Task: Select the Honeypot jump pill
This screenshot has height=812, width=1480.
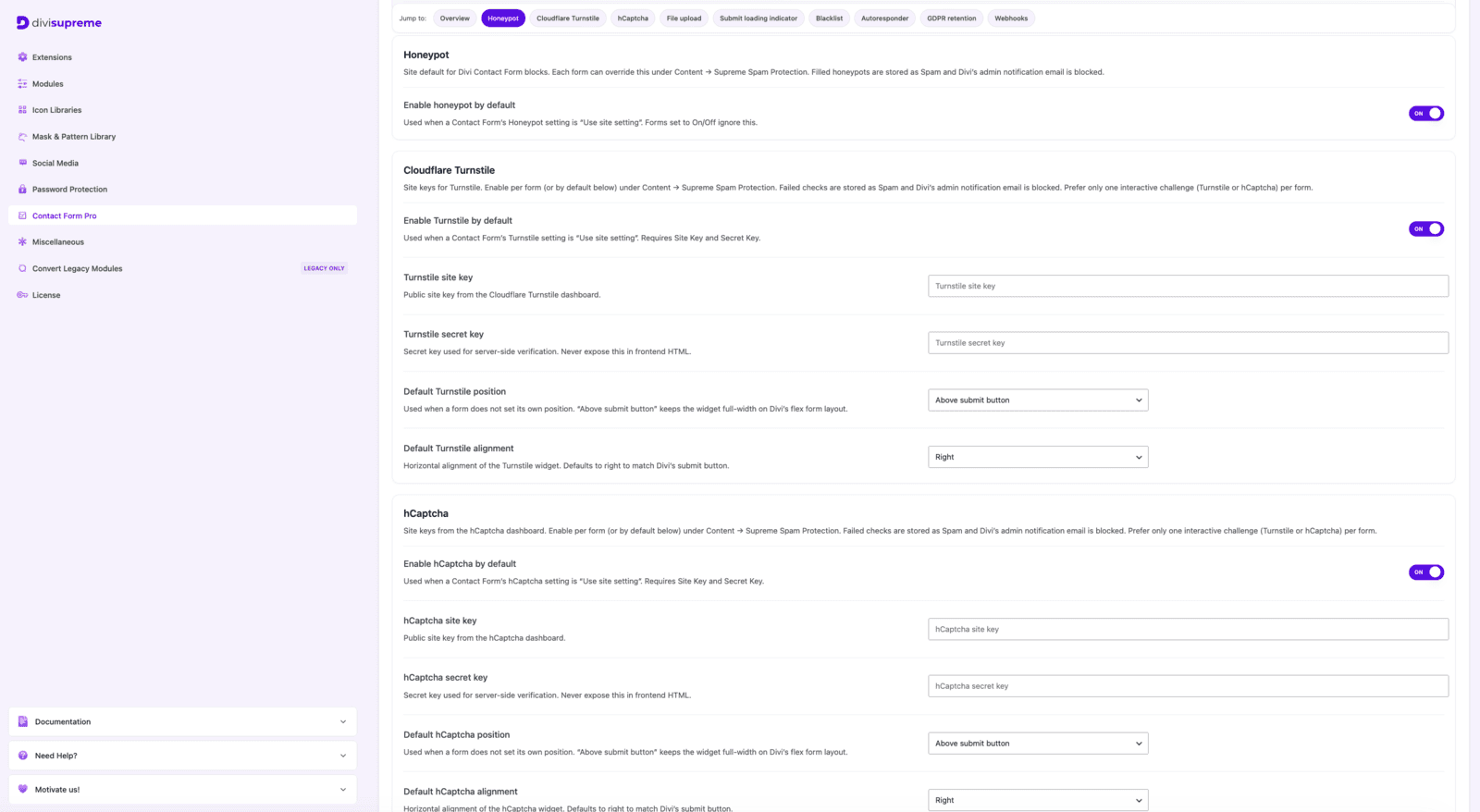Action: 503,18
